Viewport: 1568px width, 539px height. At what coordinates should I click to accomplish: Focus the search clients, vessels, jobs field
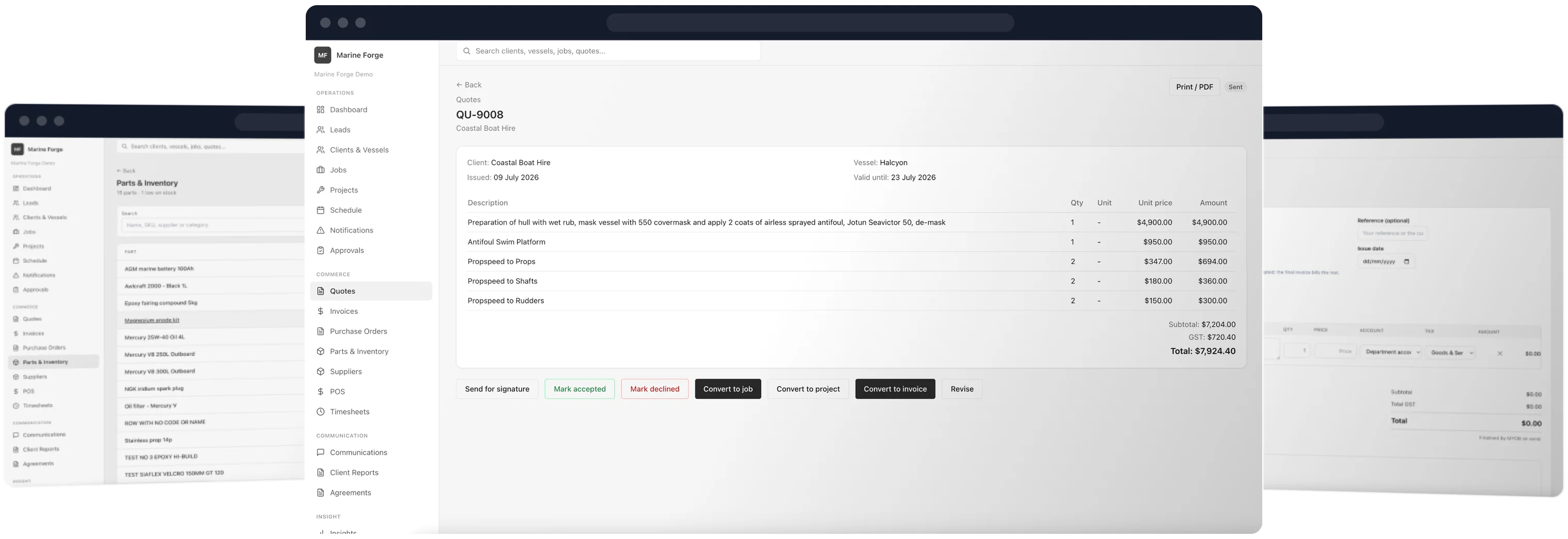608,51
